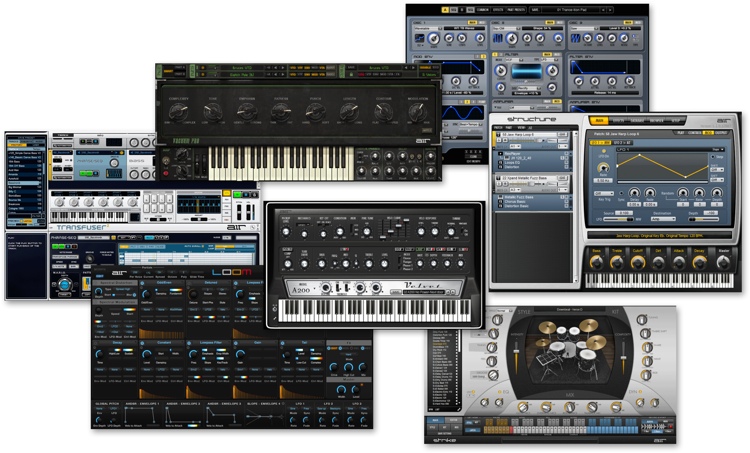750x453 pixels.
Task: Click the Main tab in Strike
Action: pyautogui.click(x=435, y=420)
